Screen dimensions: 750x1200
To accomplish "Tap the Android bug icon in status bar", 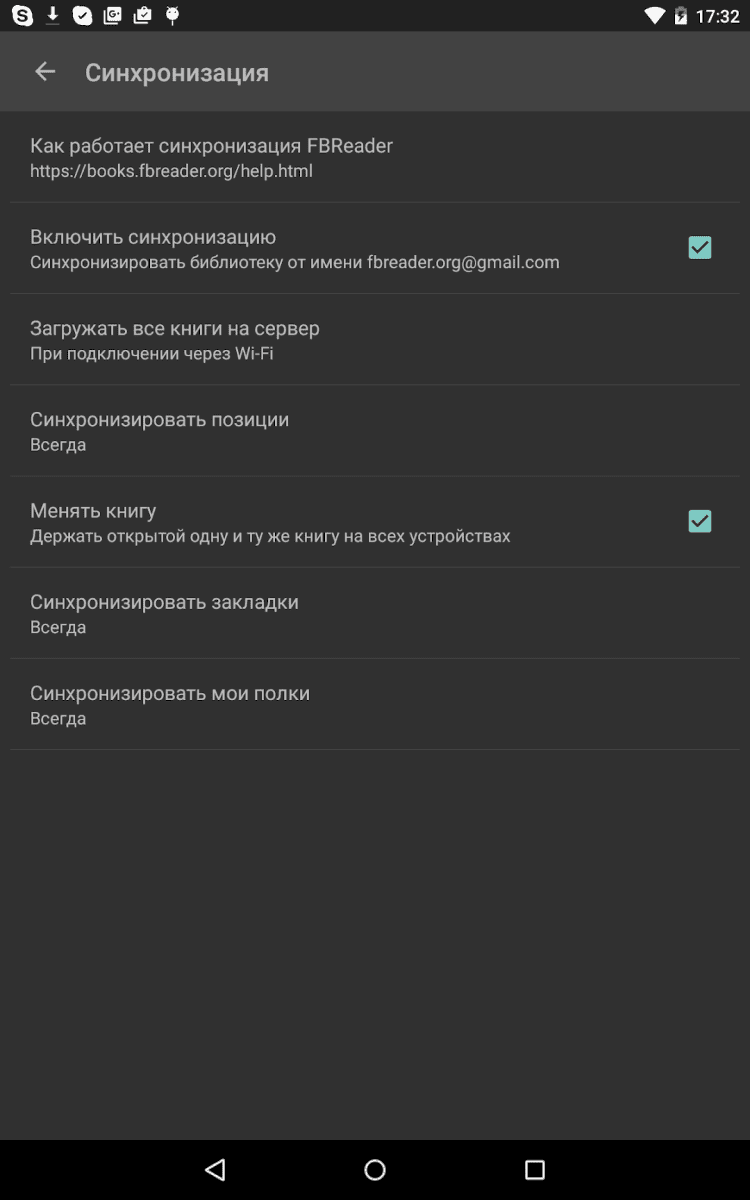I will [x=172, y=16].
